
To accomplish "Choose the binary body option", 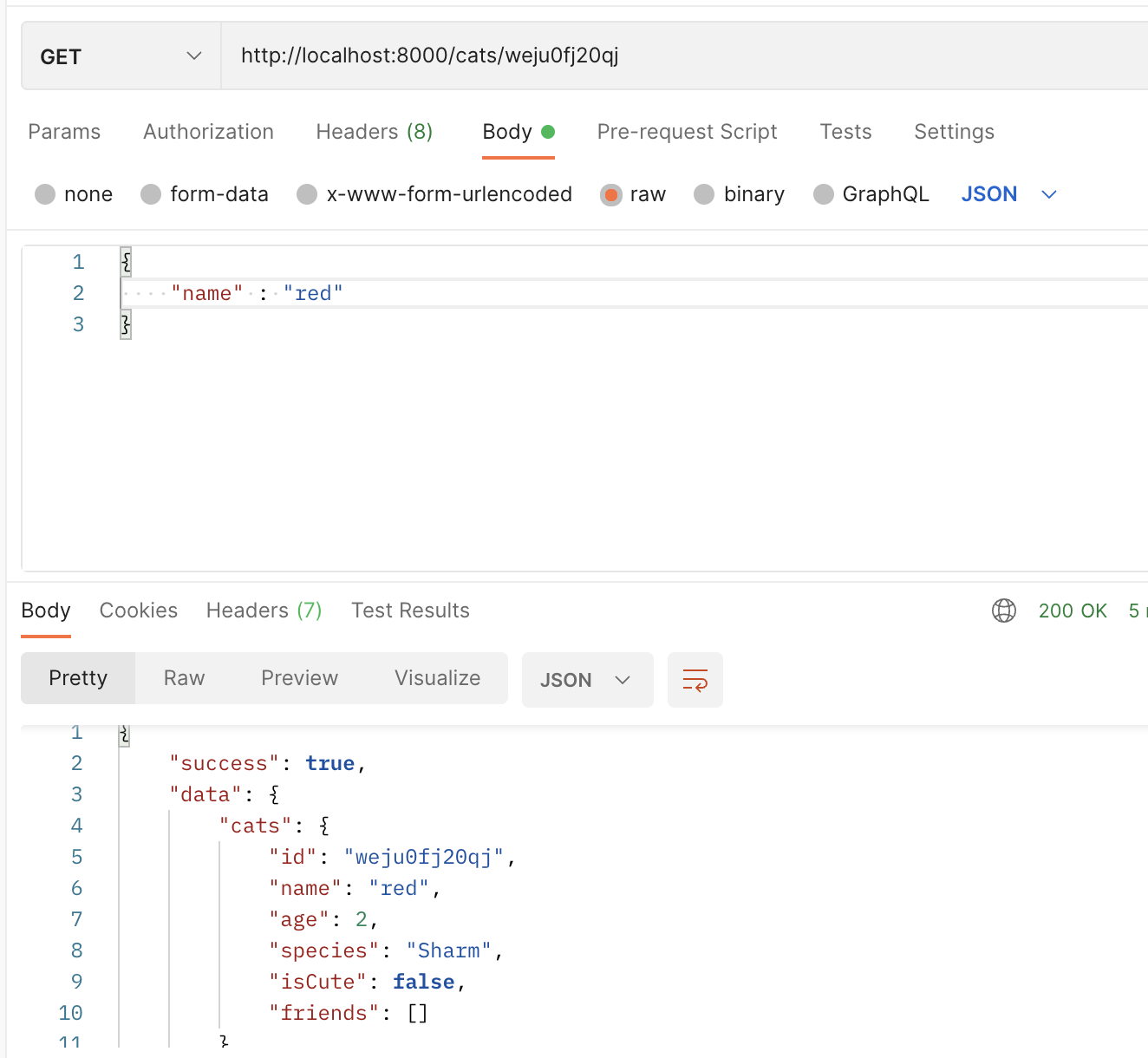I will (x=704, y=194).
